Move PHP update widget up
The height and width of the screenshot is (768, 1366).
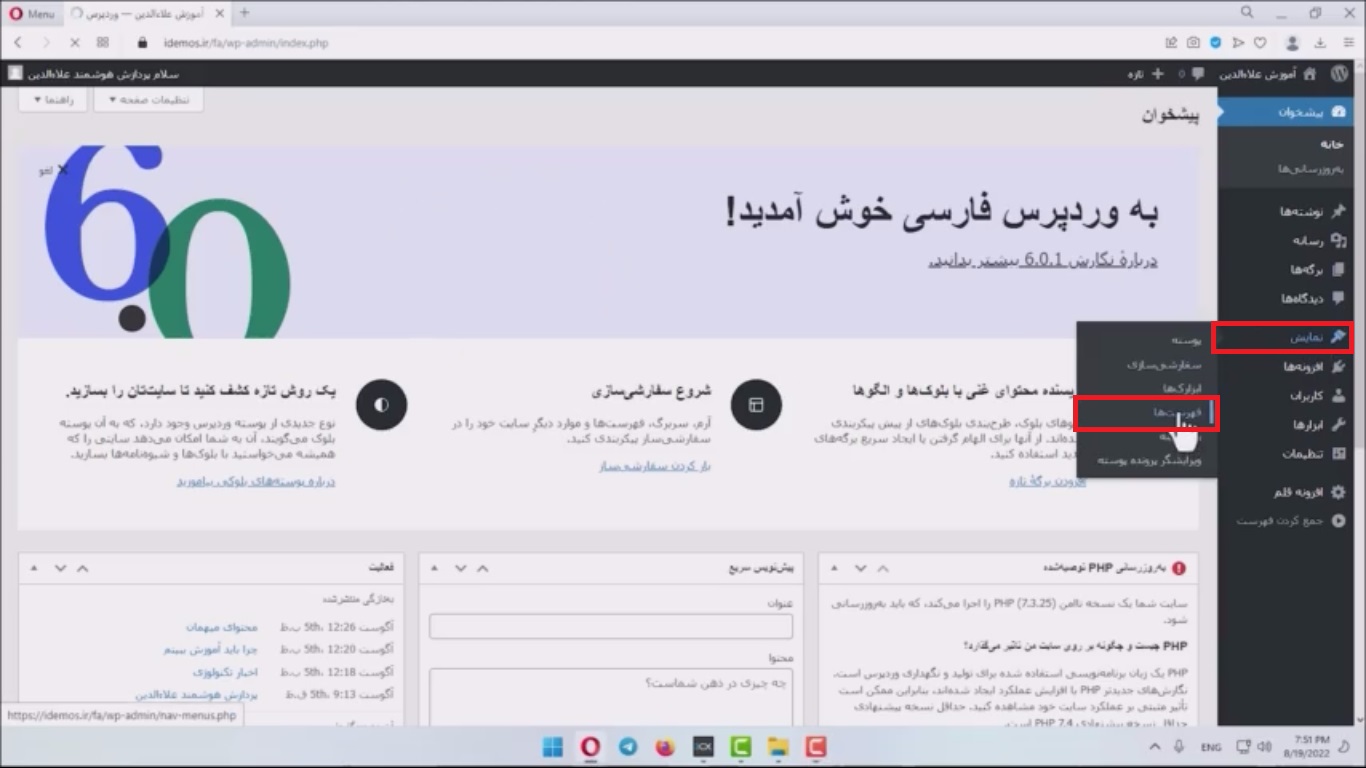pos(882,568)
